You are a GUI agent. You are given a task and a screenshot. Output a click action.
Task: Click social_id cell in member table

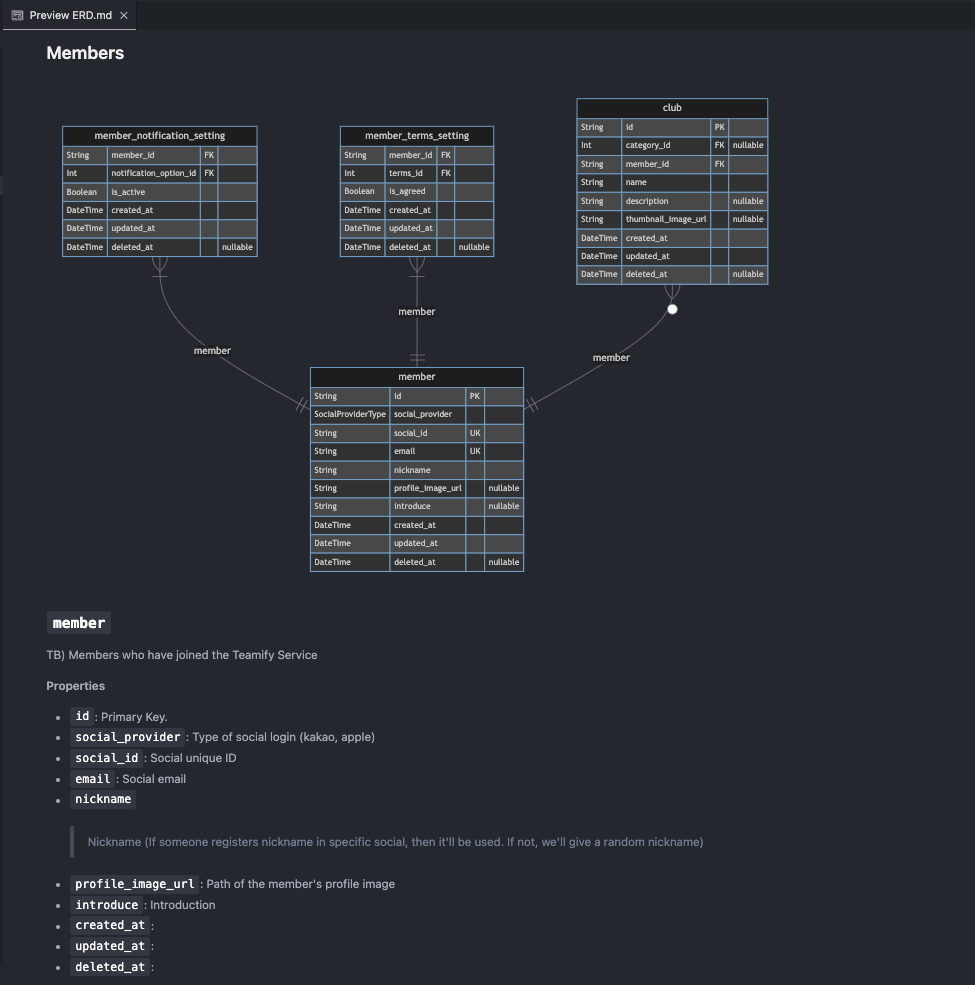tap(428, 433)
